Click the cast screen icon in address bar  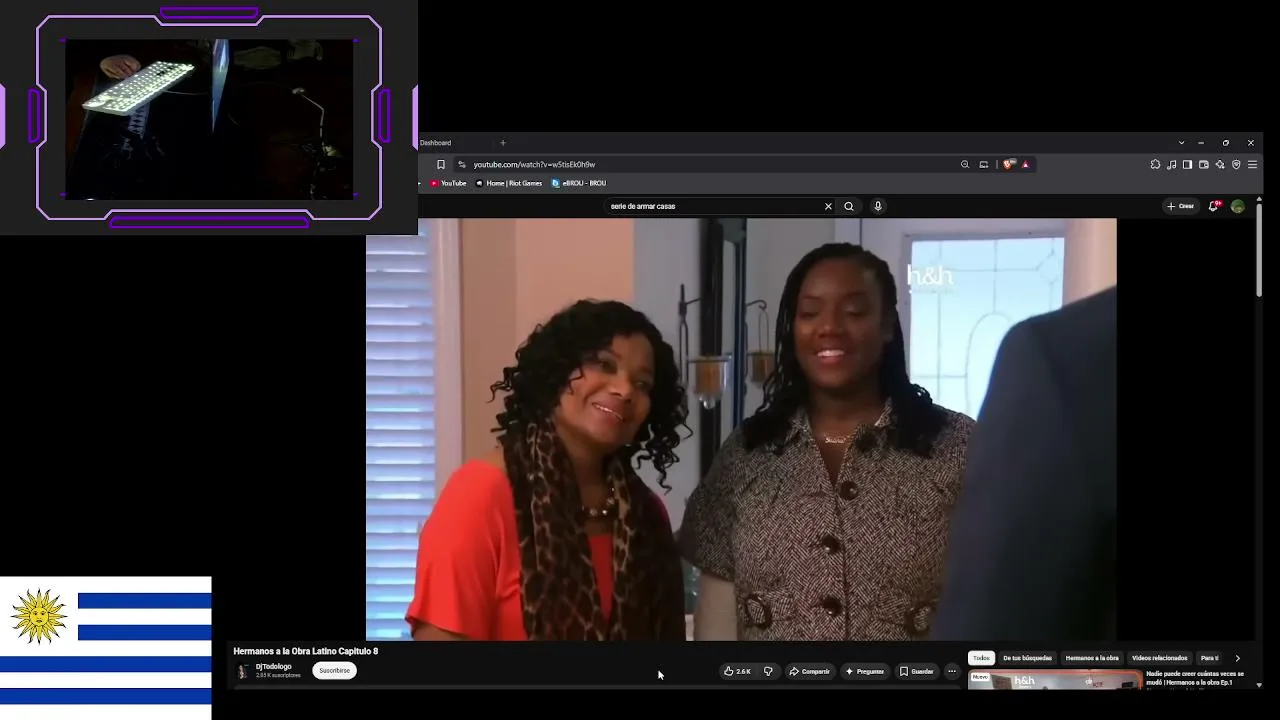984,164
